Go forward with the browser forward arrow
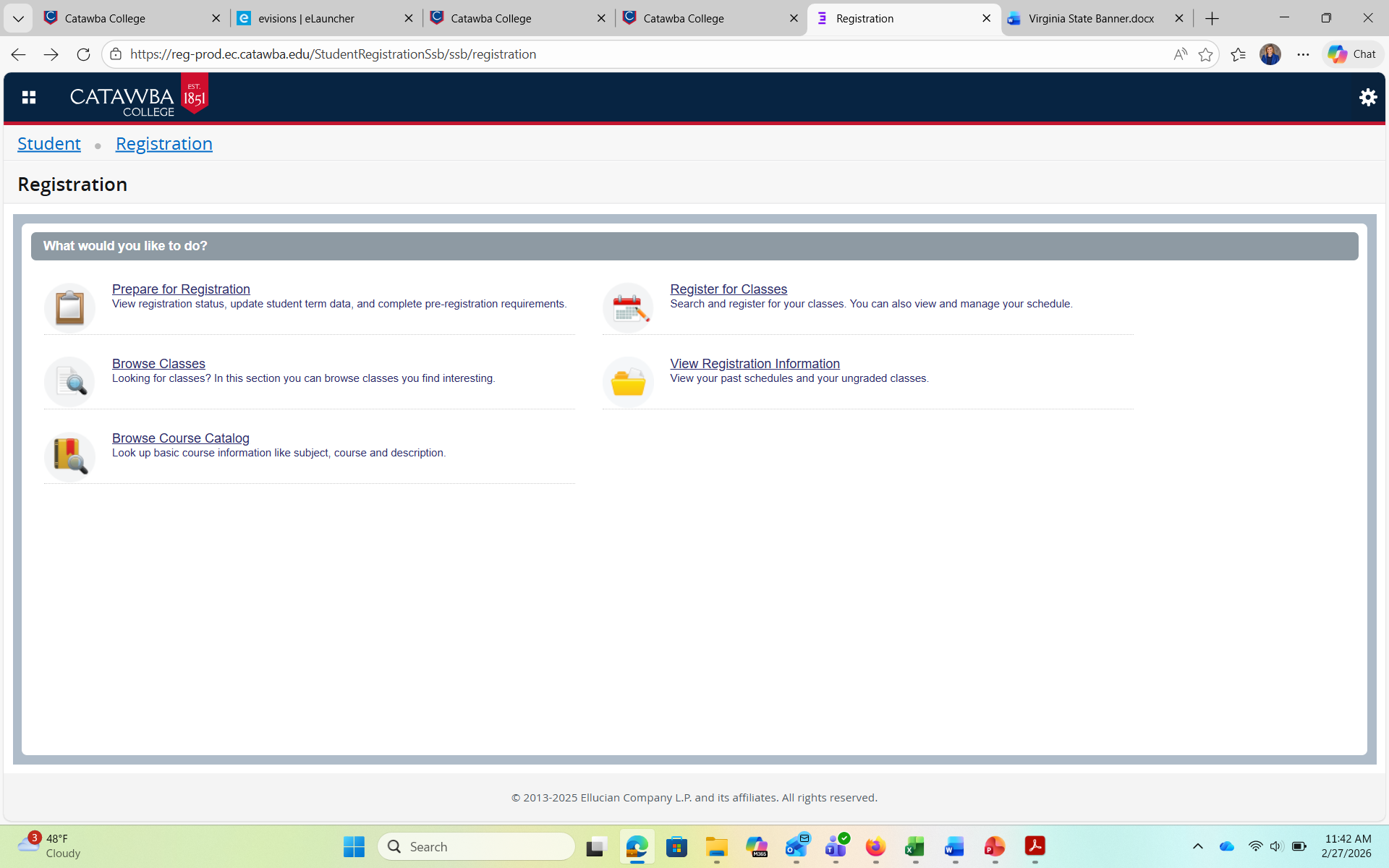Viewport: 1389px width, 868px height. (x=51, y=54)
